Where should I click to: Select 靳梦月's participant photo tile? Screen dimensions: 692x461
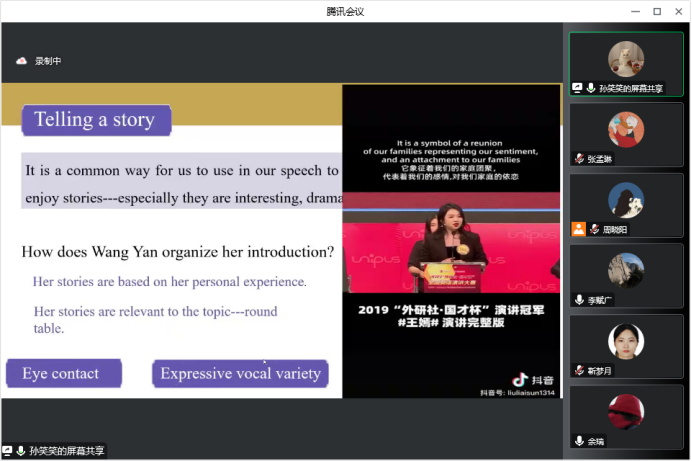[x=626, y=340]
